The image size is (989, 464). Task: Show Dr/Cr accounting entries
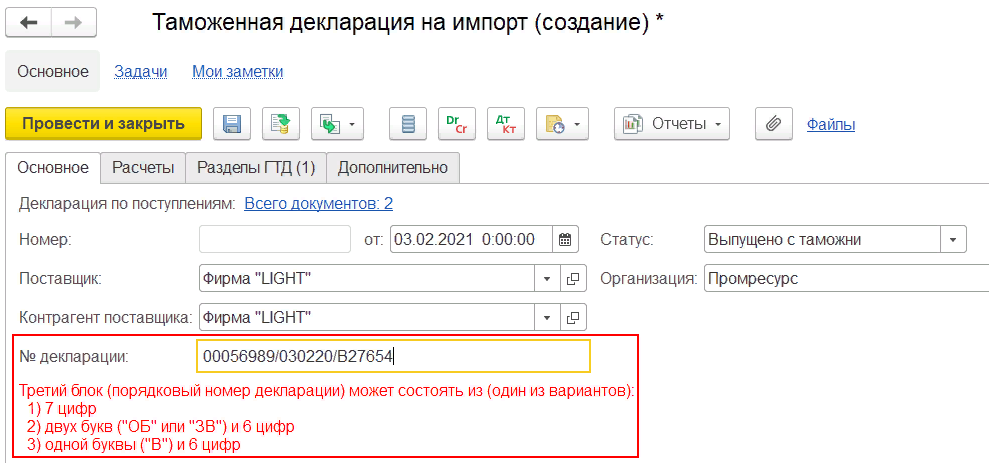[x=456, y=124]
